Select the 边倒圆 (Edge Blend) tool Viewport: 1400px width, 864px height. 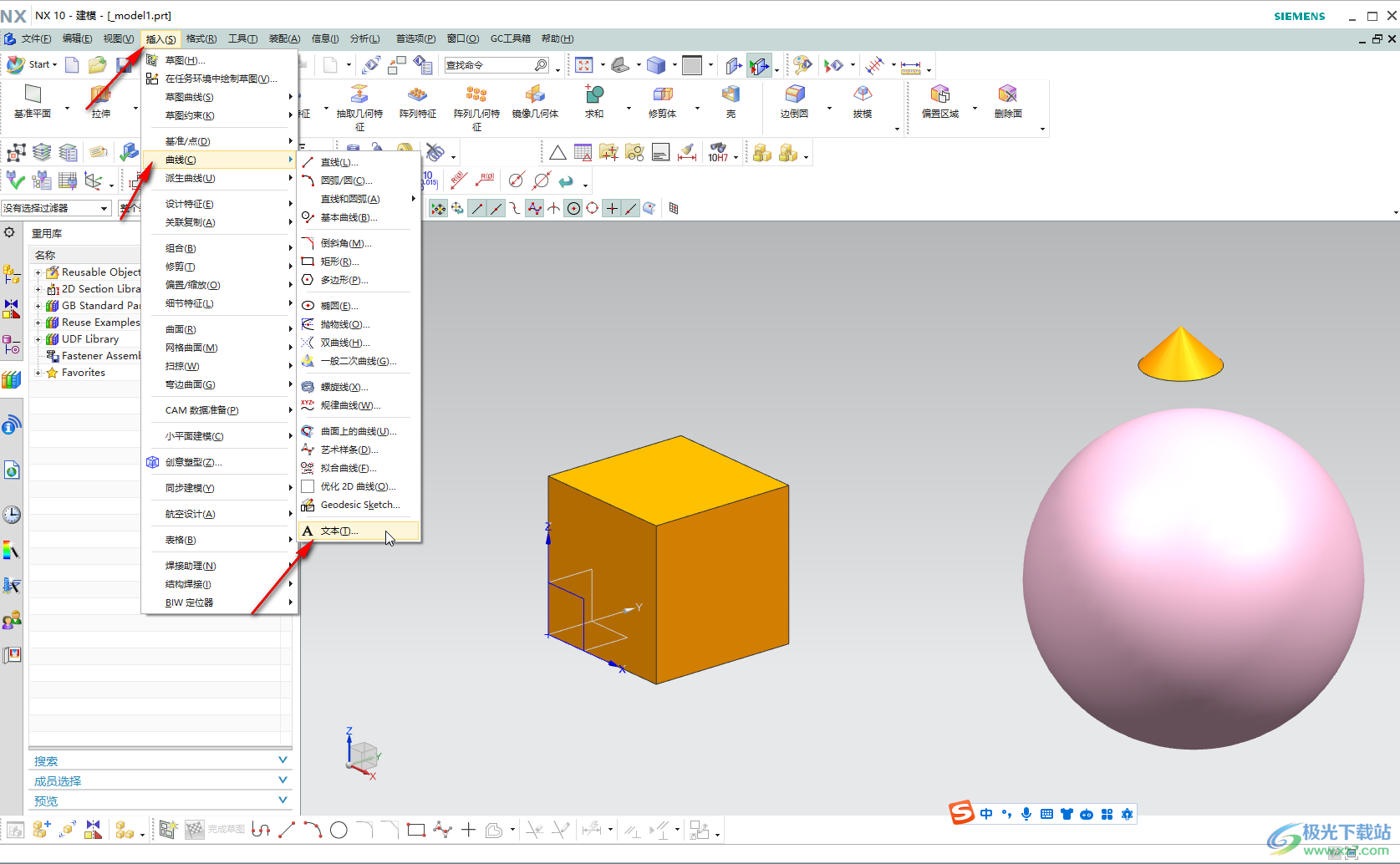[794, 94]
